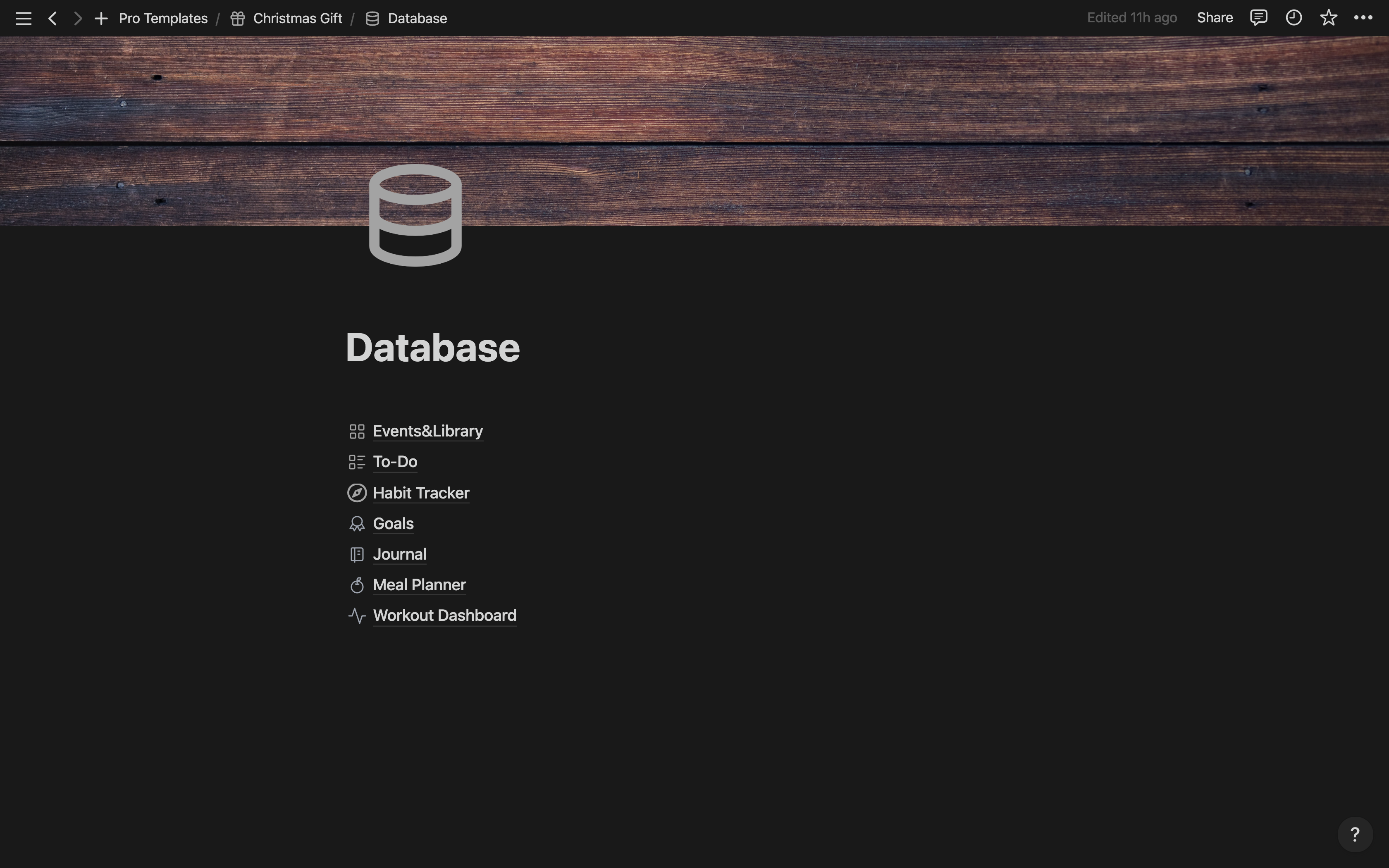This screenshot has width=1389, height=868.
Task: Click the plus new page icon
Action: point(101,18)
